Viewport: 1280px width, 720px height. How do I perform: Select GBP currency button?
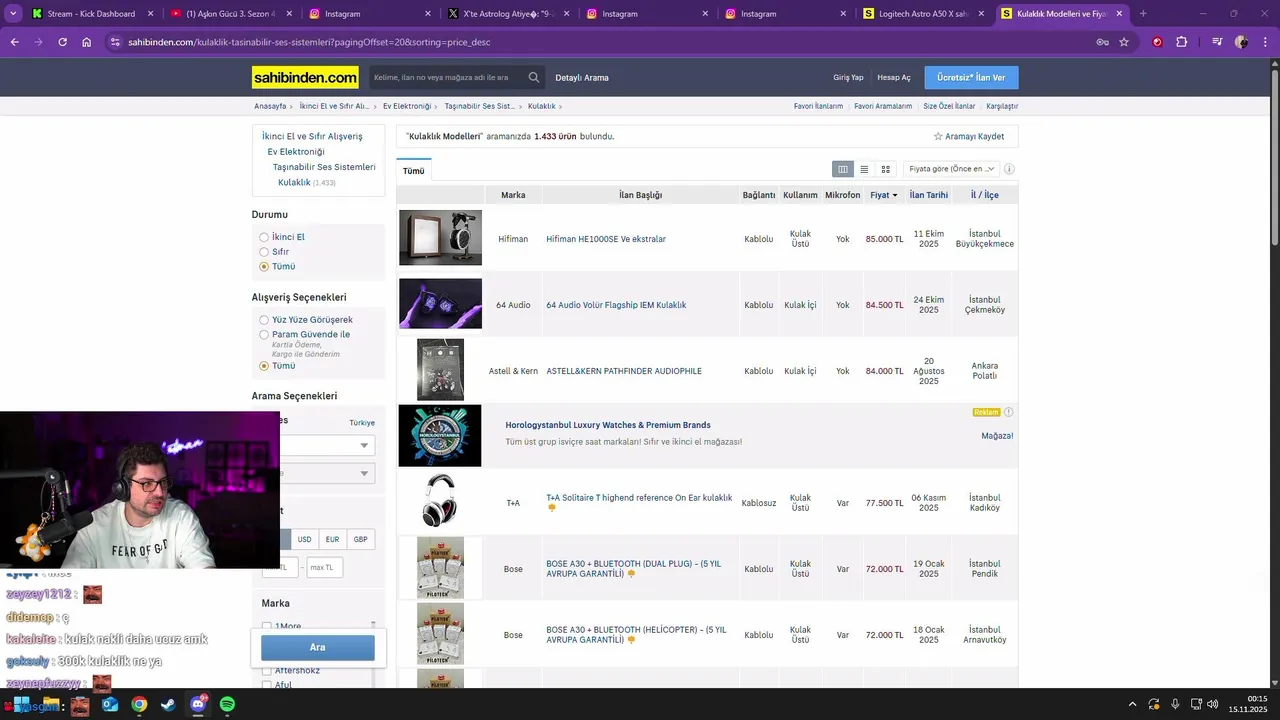tap(360, 539)
